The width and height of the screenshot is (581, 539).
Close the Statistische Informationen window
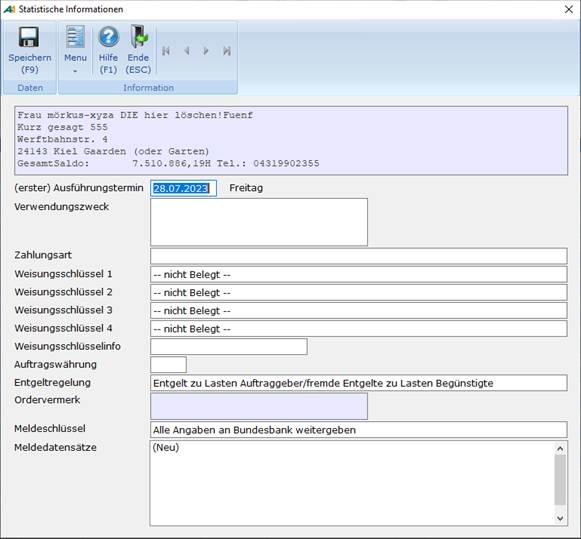click(x=569, y=9)
